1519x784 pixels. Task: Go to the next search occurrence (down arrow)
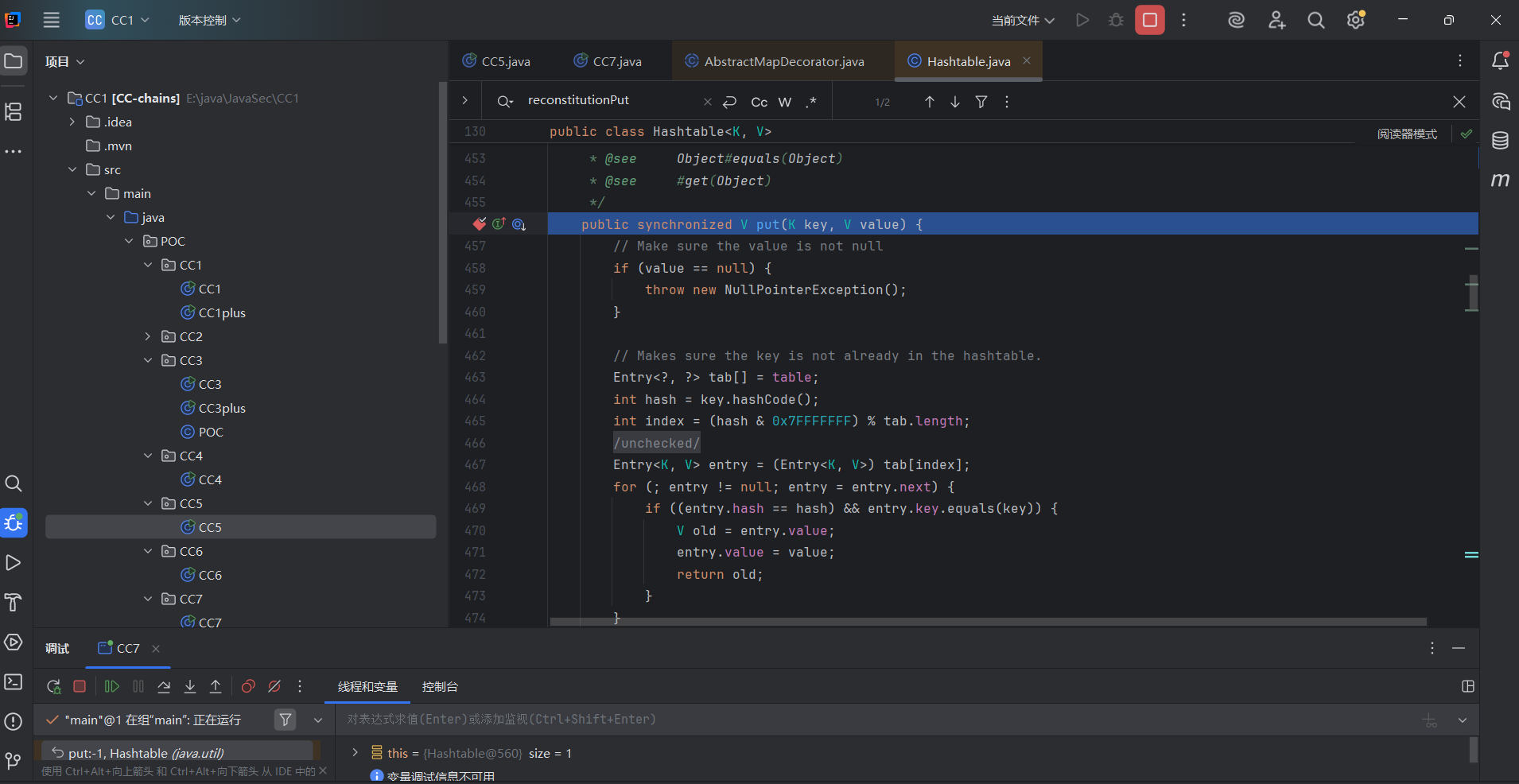[x=955, y=102]
